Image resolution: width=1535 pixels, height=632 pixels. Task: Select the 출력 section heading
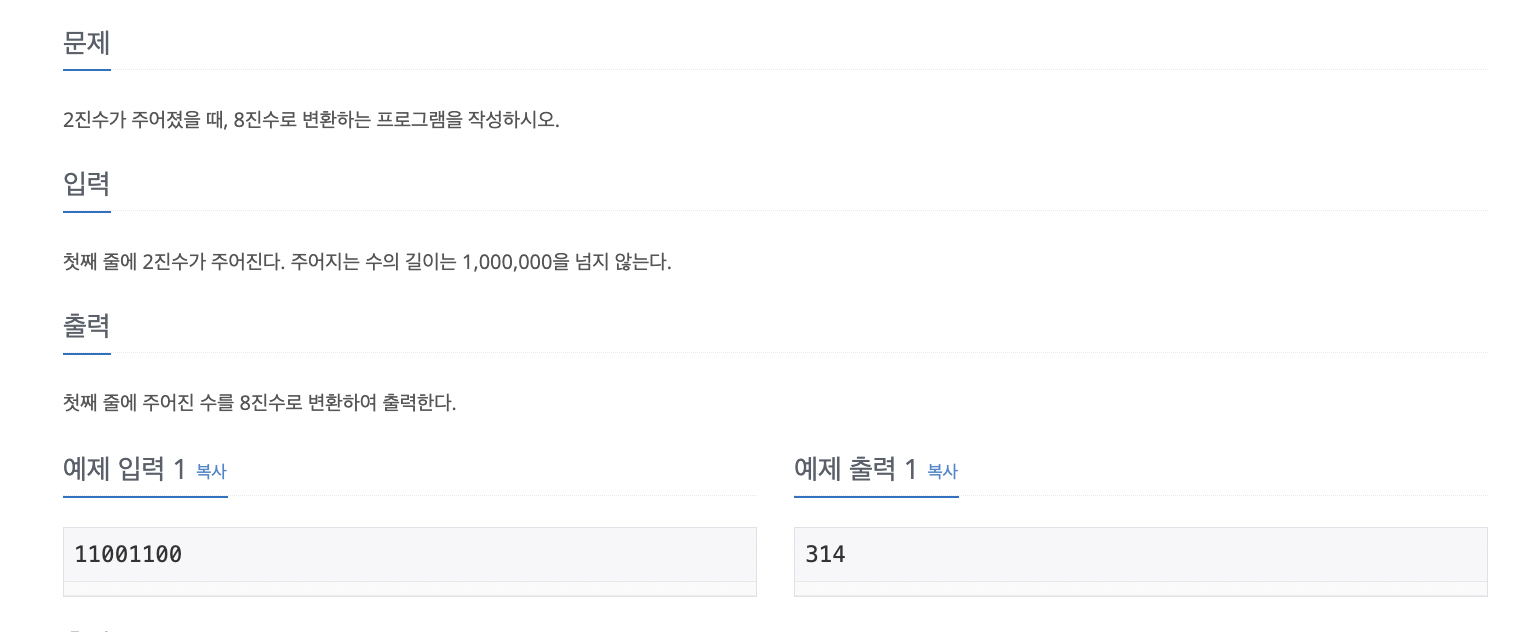point(86,327)
